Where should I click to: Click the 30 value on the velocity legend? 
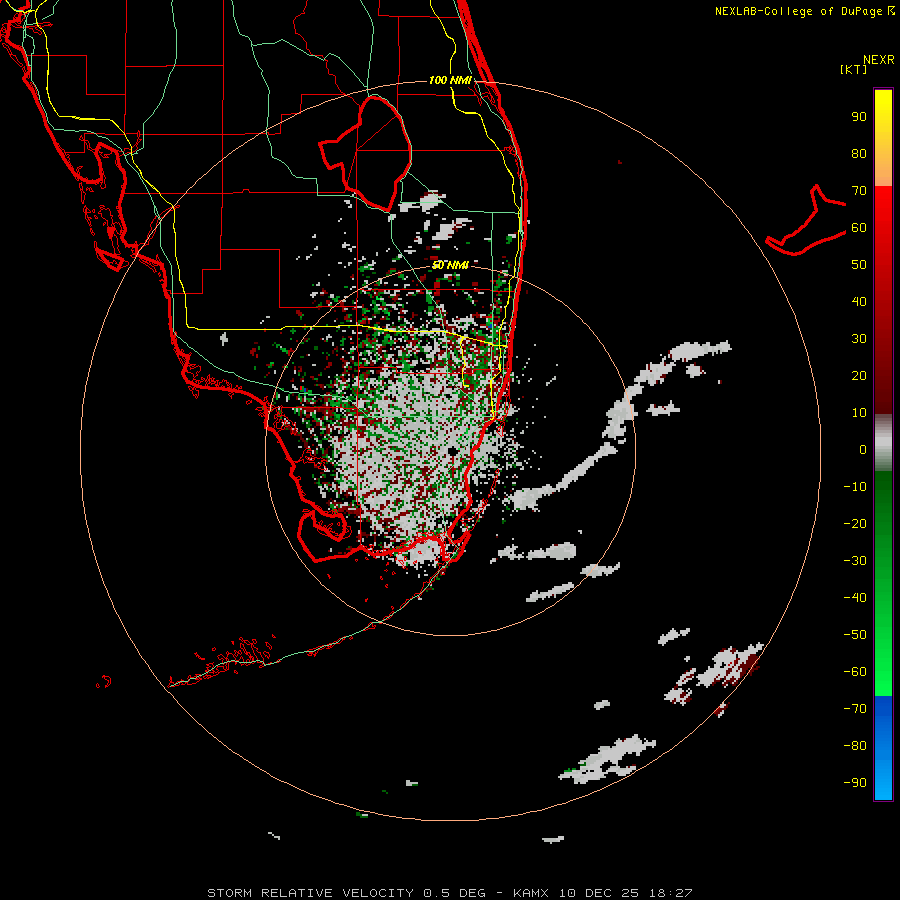click(x=859, y=339)
